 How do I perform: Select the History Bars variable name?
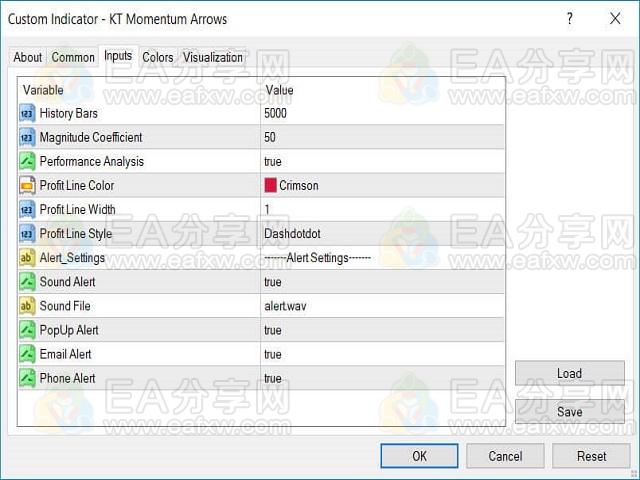[x=69, y=113]
